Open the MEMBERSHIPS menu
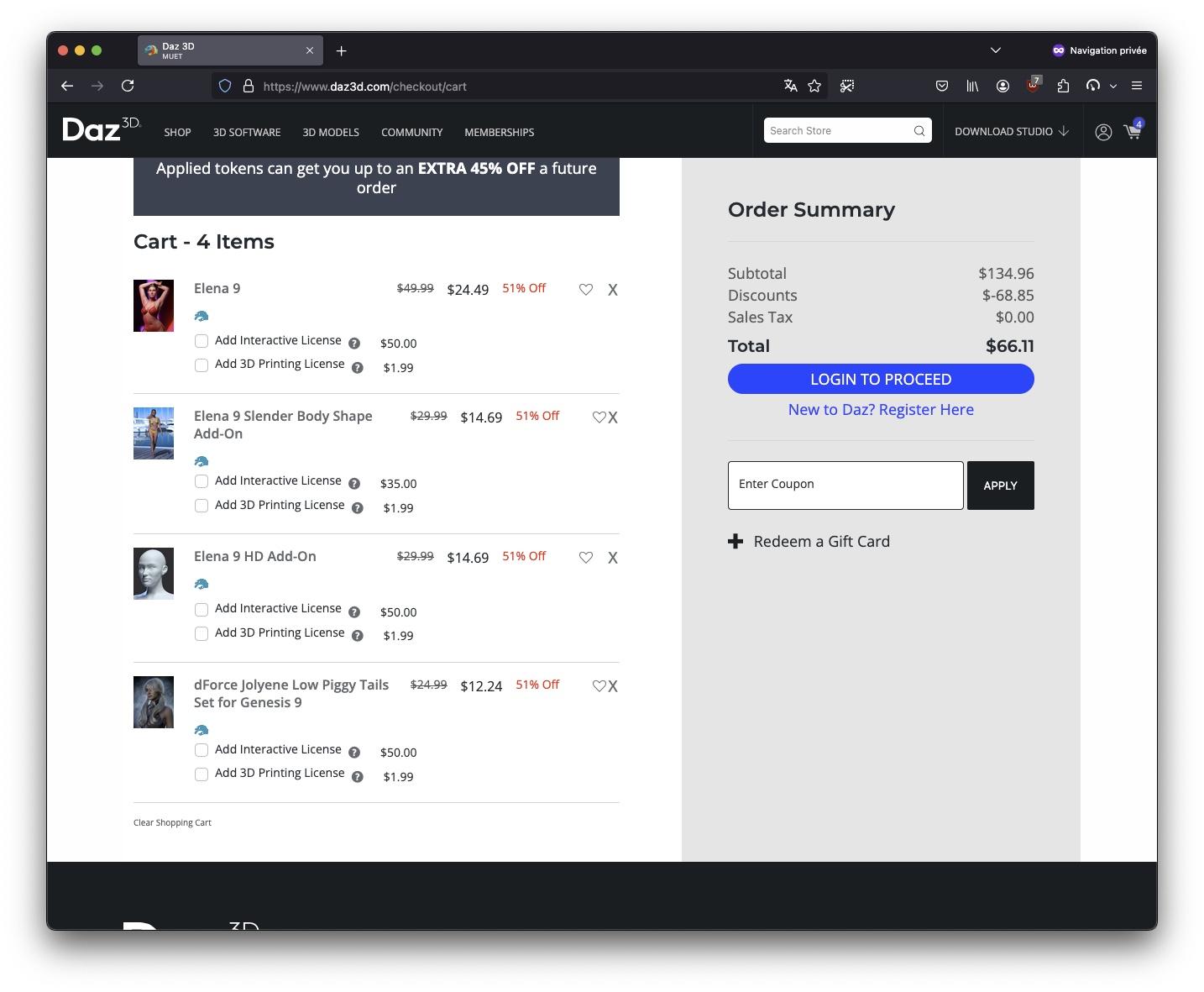The height and width of the screenshot is (992, 1204). coord(500,133)
